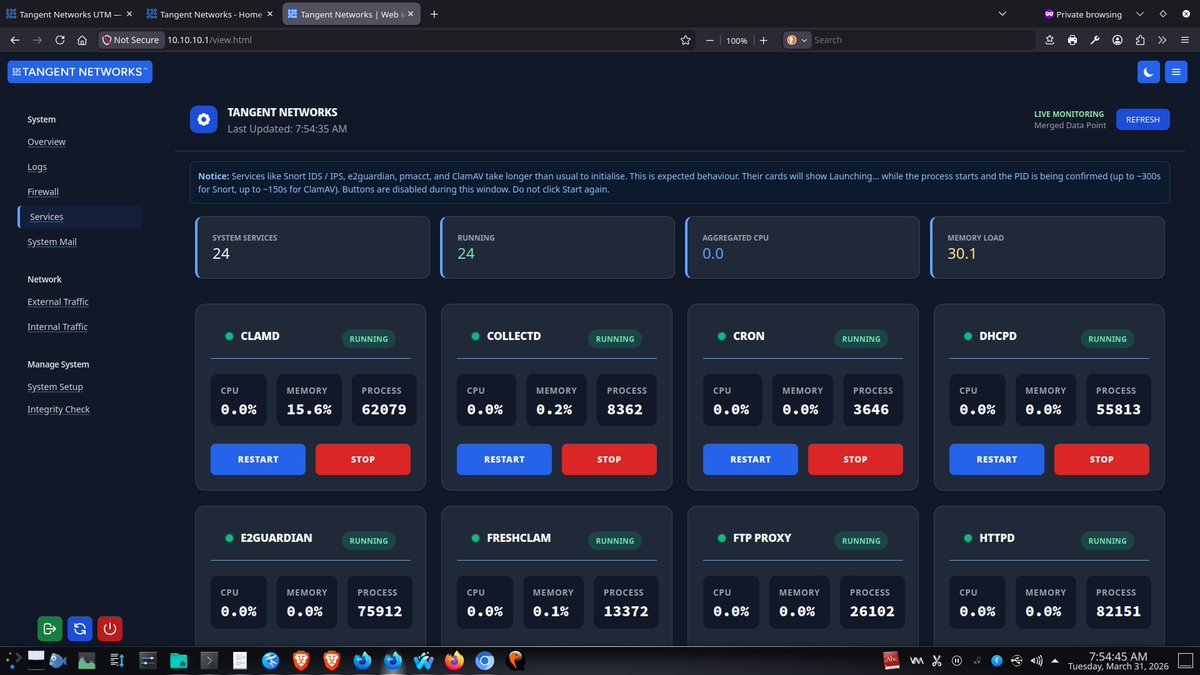Reload the page with browser reload button
Viewport: 1200px width, 675px height.
coord(60,40)
